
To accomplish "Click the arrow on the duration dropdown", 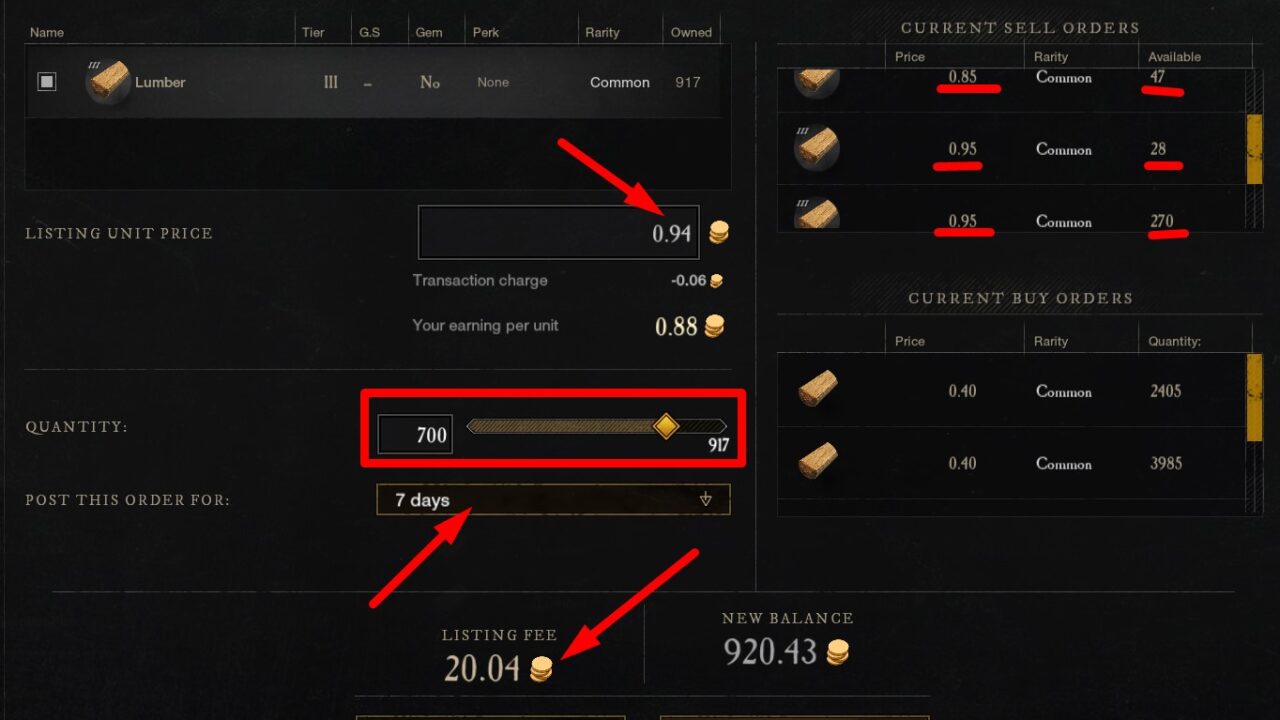I will [706, 500].
